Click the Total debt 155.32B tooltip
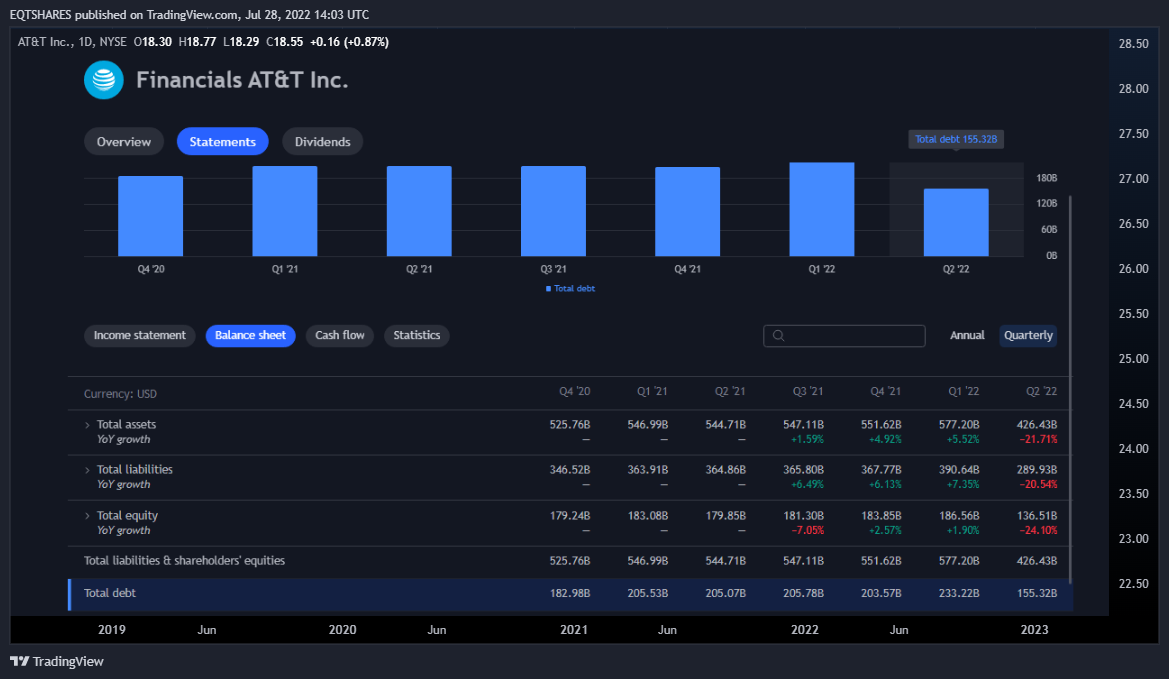 click(x=956, y=139)
